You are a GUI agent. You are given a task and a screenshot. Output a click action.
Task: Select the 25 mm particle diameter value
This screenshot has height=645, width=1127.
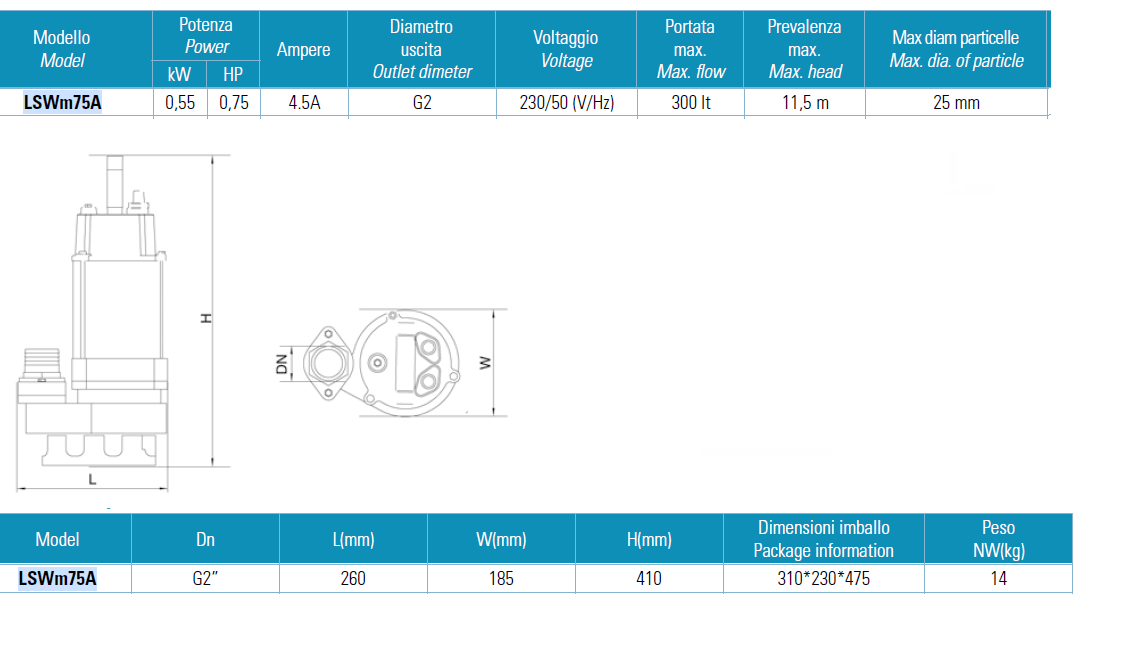[x=955, y=102]
